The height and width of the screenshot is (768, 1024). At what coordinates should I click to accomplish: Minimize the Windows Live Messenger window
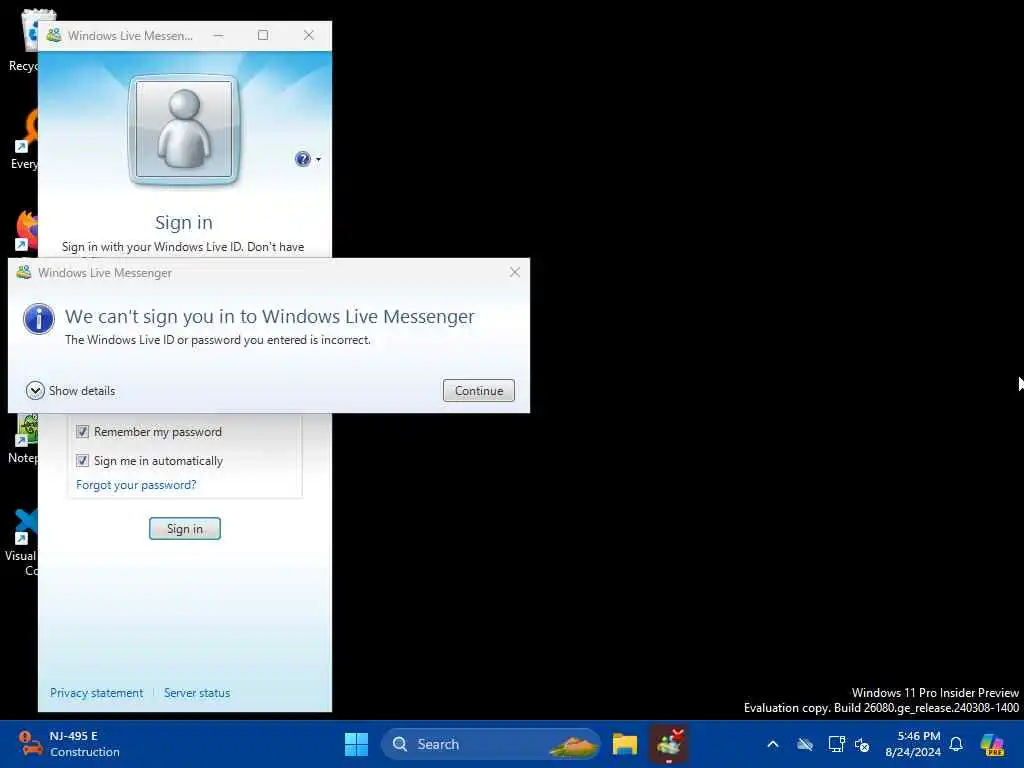point(219,35)
